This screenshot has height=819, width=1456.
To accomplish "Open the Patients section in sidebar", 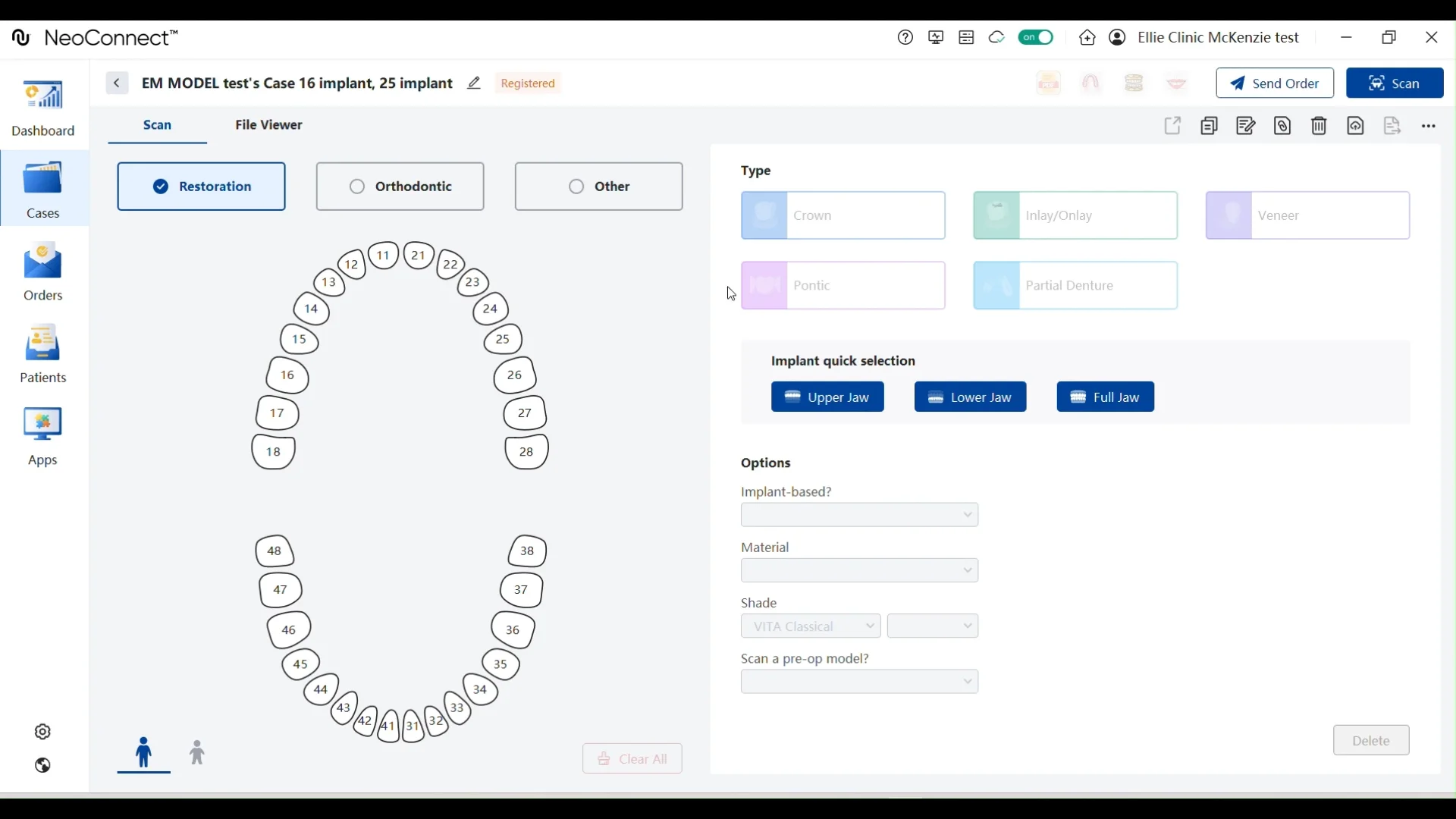I will [x=43, y=354].
